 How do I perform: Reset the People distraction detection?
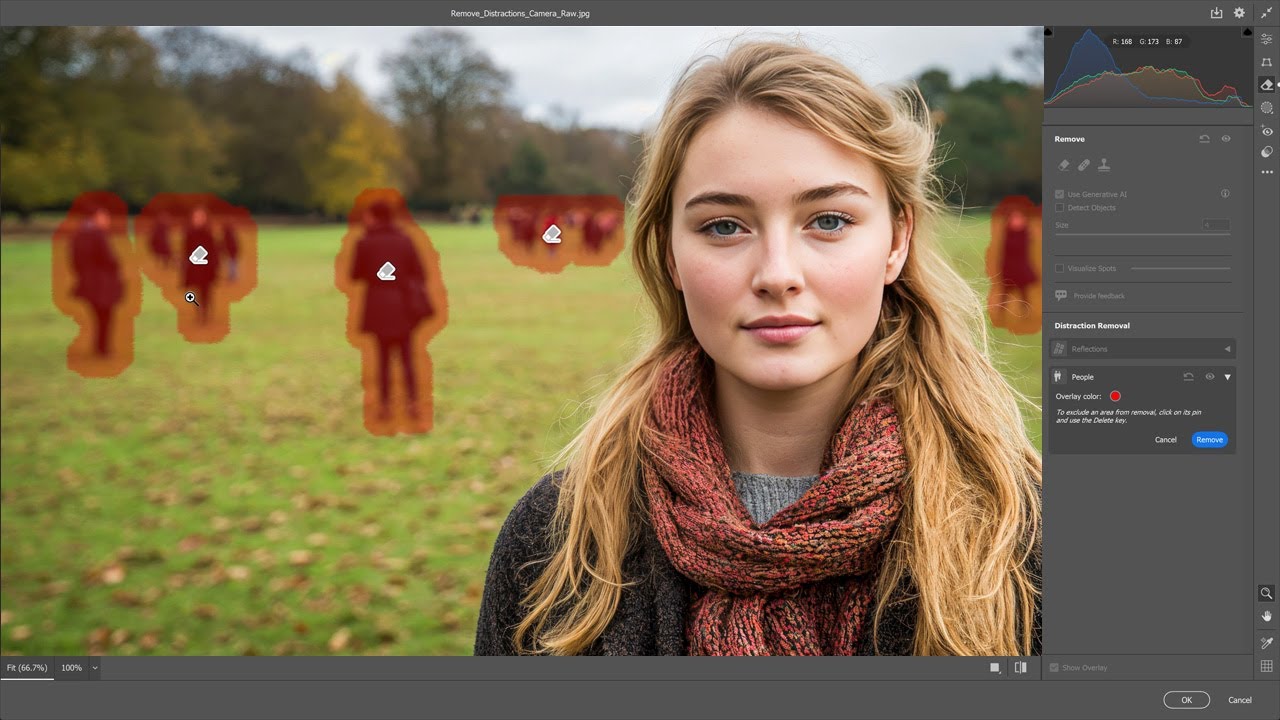(x=1188, y=377)
